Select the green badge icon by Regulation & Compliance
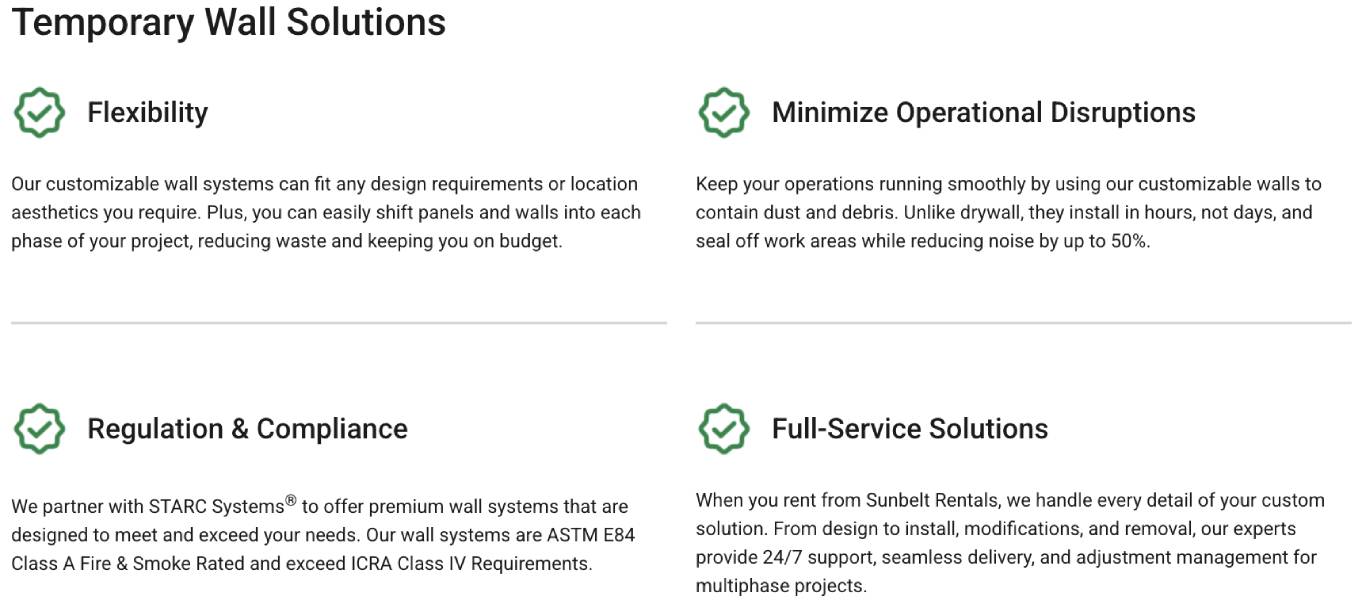The width and height of the screenshot is (1366, 604). [x=39, y=429]
